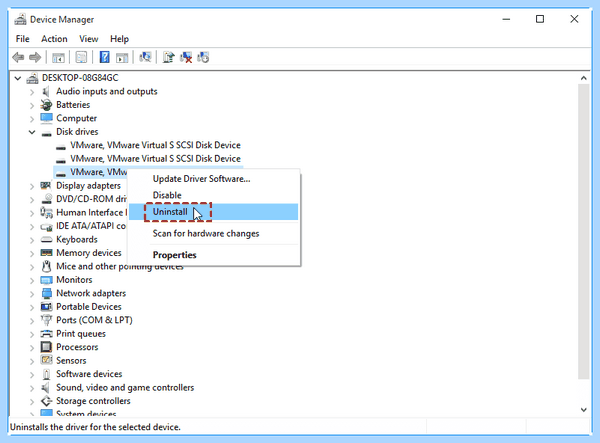Choose Disable from the context menu
600x443 pixels.
pos(214,195)
